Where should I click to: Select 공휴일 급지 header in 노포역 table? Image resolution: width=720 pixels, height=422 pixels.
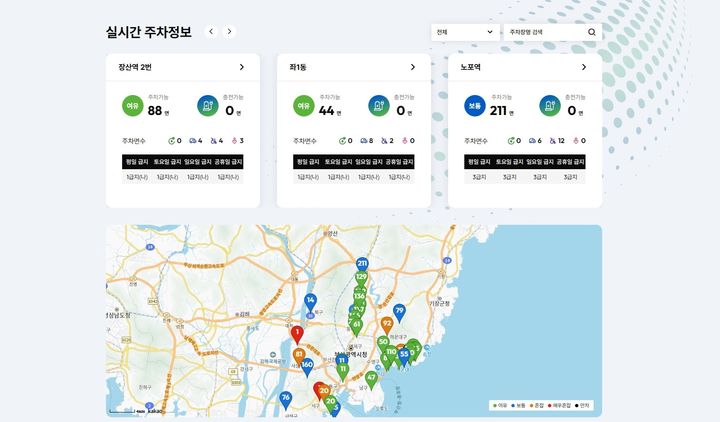(x=570, y=162)
